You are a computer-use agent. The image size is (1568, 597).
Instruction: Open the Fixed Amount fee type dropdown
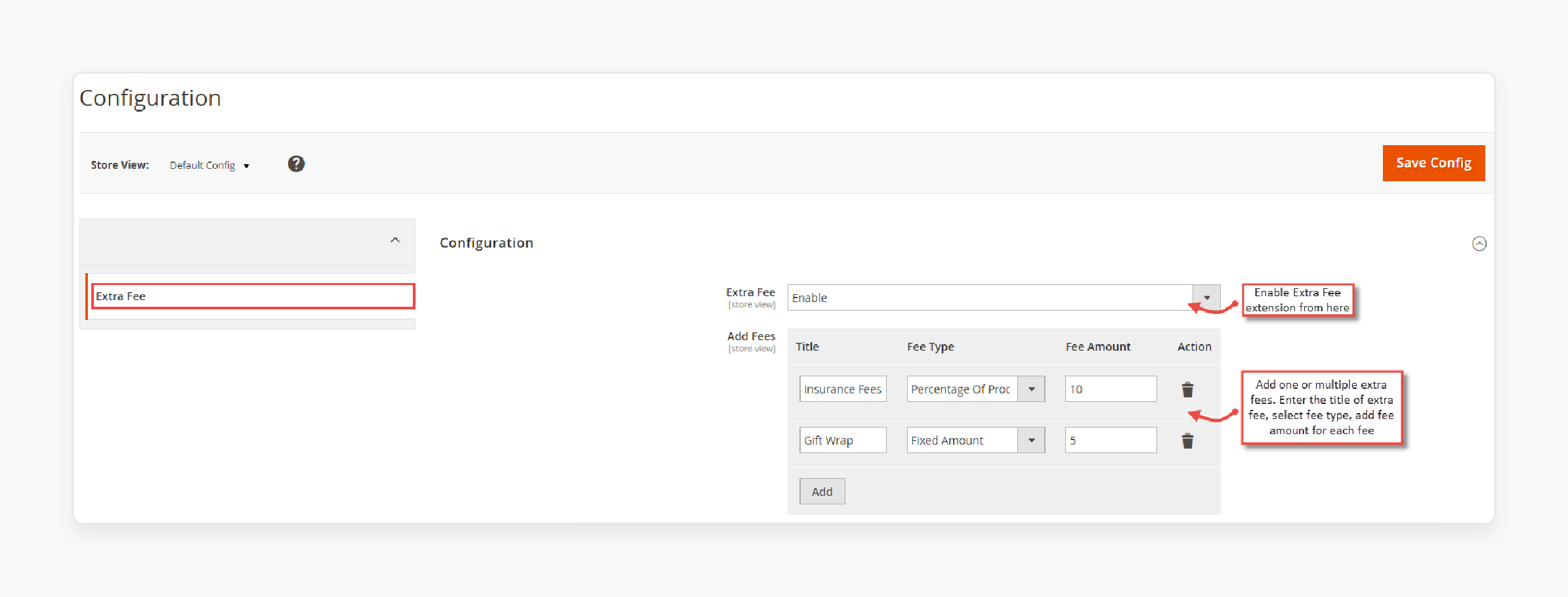click(x=975, y=440)
